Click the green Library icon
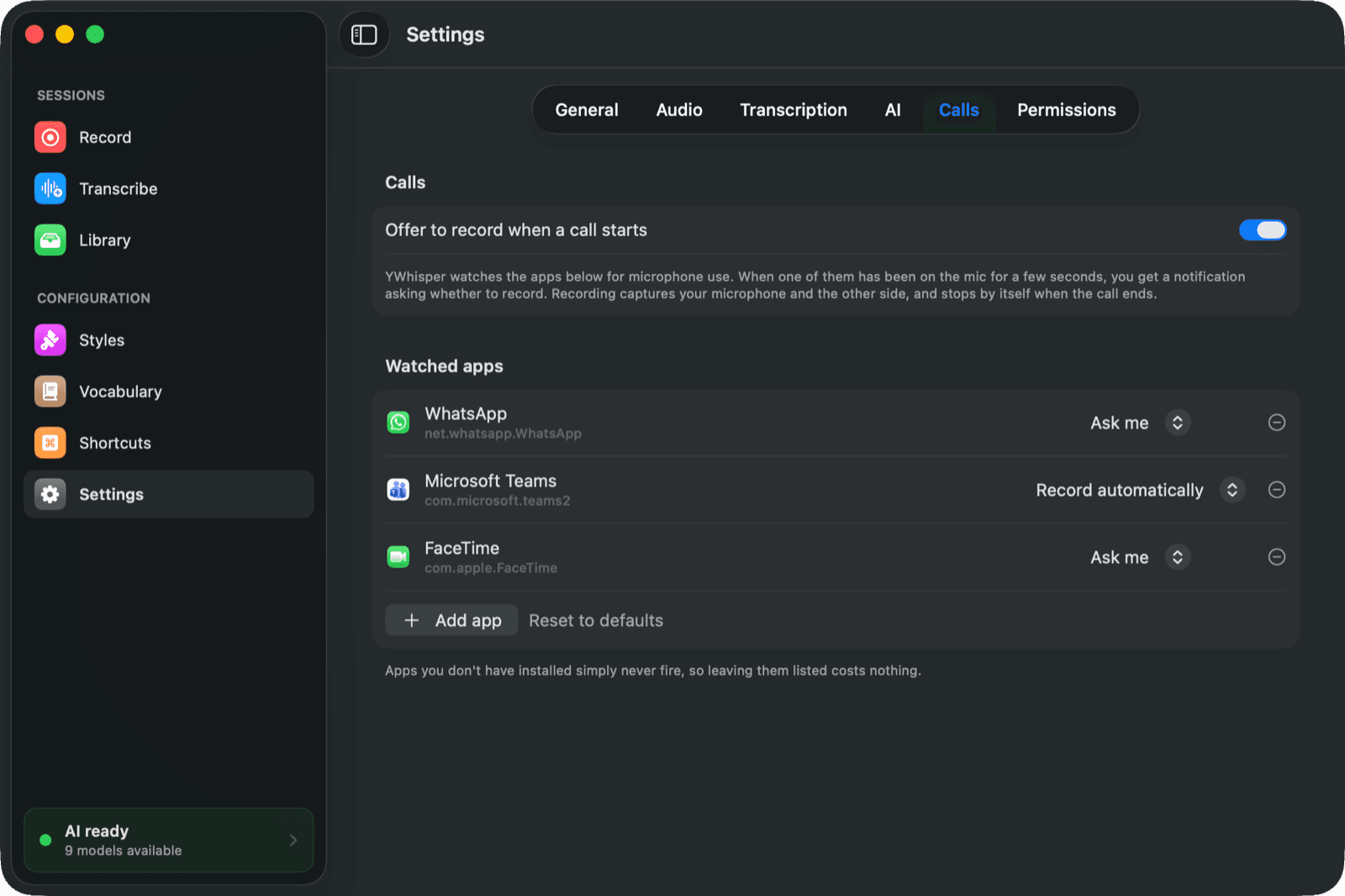This screenshot has height=896, width=1345. click(x=50, y=240)
